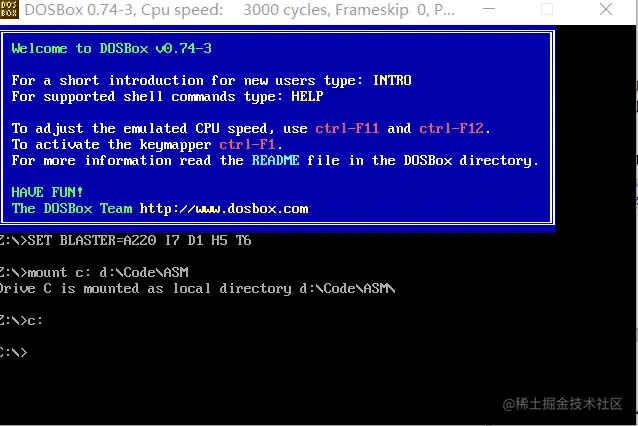The height and width of the screenshot is (426, 638).
Task: Click the Z:\>c: command line
Action: coord(21,321)
